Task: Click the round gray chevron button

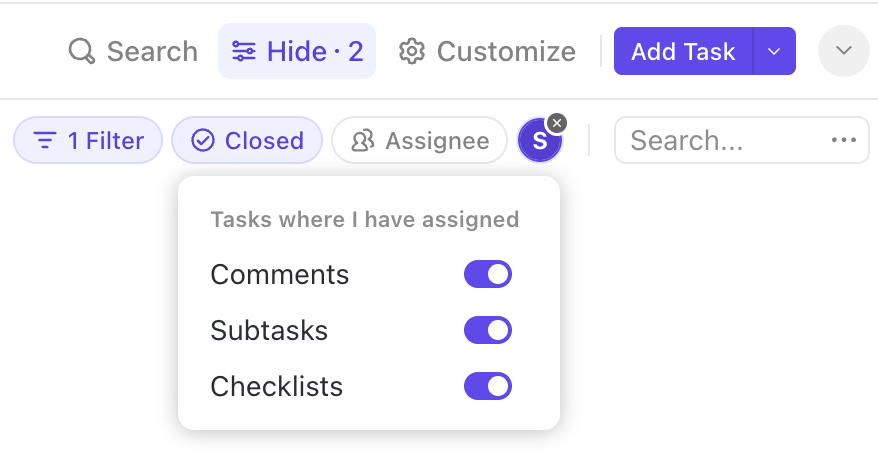Action: pyautogui.click(x=843, y=51)
